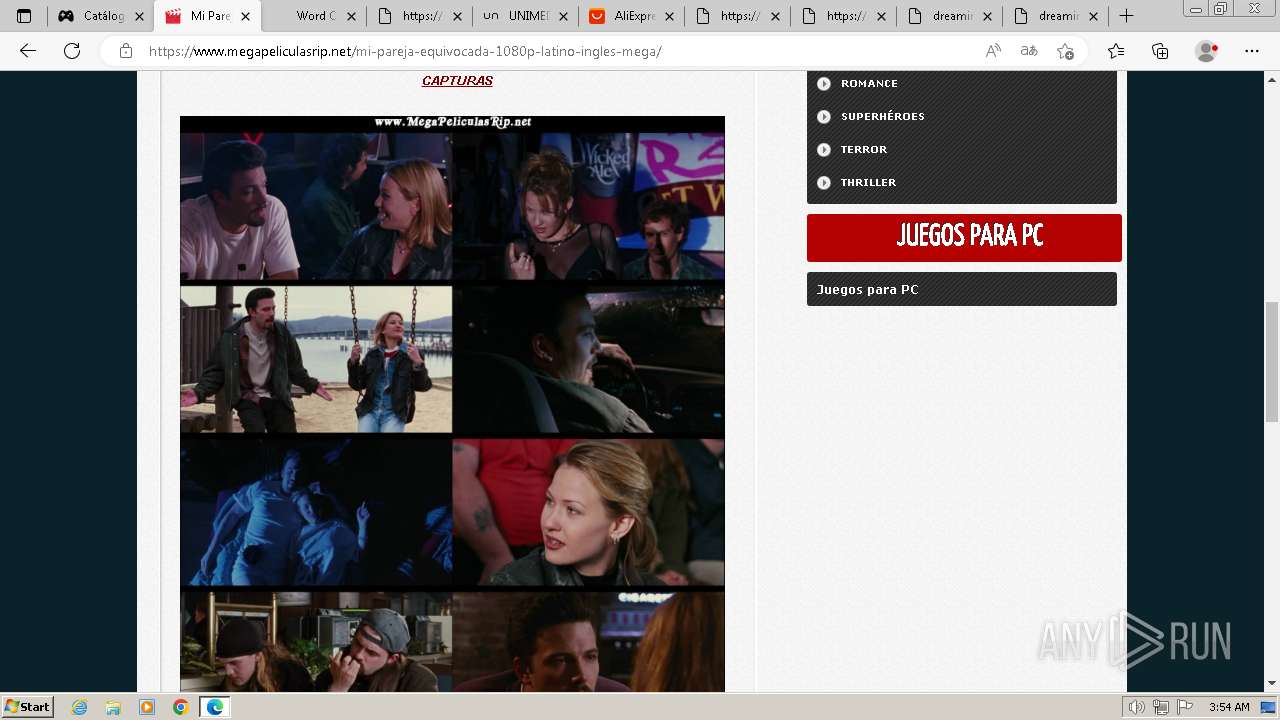Click the 3:54 AM system clock
This screenshot has height=720, width=1280.
pyautogui.click(x=1229, y=707)
